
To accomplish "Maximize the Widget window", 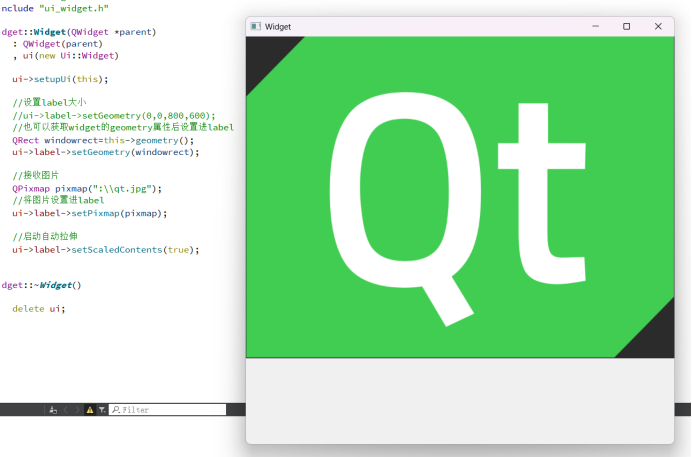I will pyautogui.click(x=626, y=26).
